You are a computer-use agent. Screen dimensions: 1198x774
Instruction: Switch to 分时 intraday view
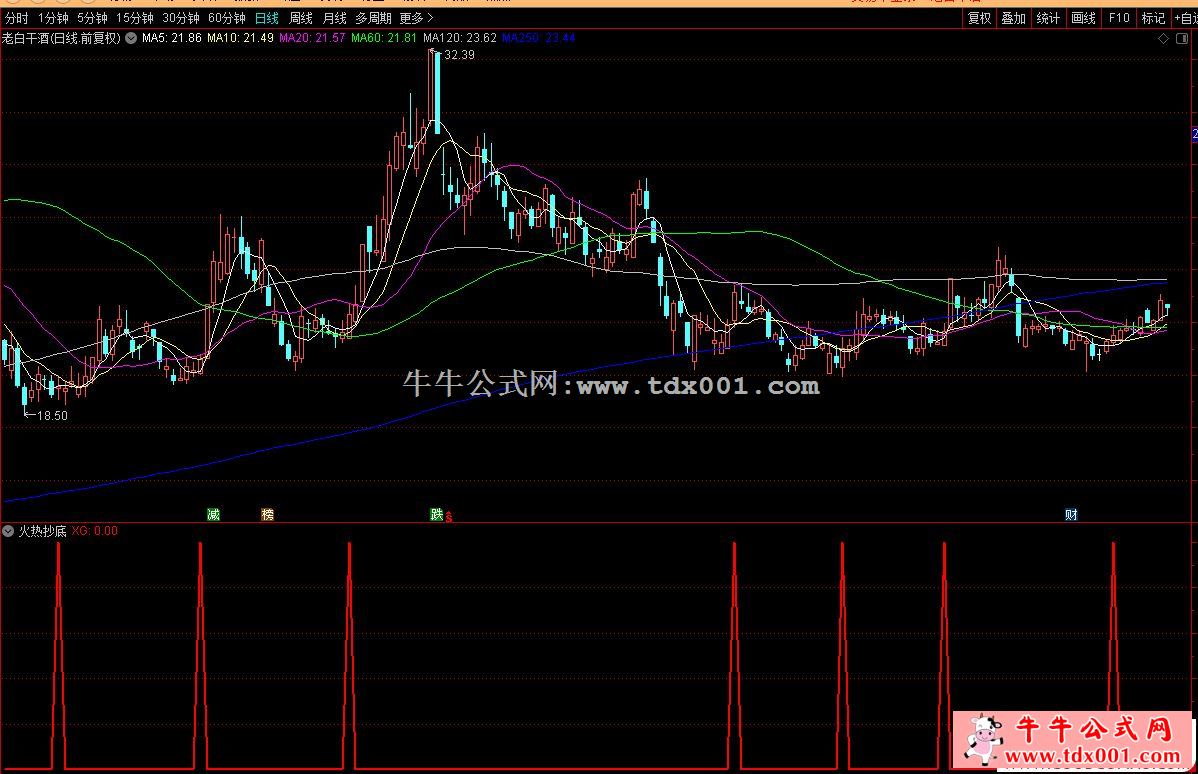pyautogui.click(x=17, y=18)
